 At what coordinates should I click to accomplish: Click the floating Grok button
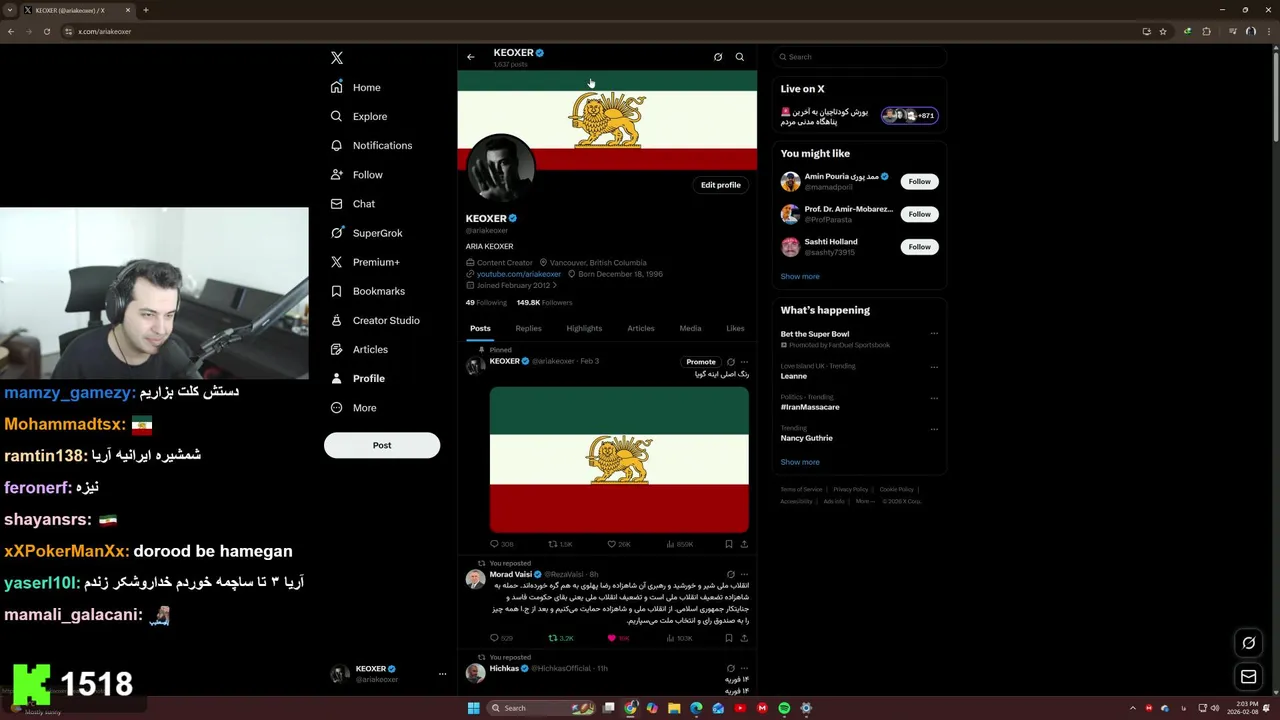pos(1248,643)
